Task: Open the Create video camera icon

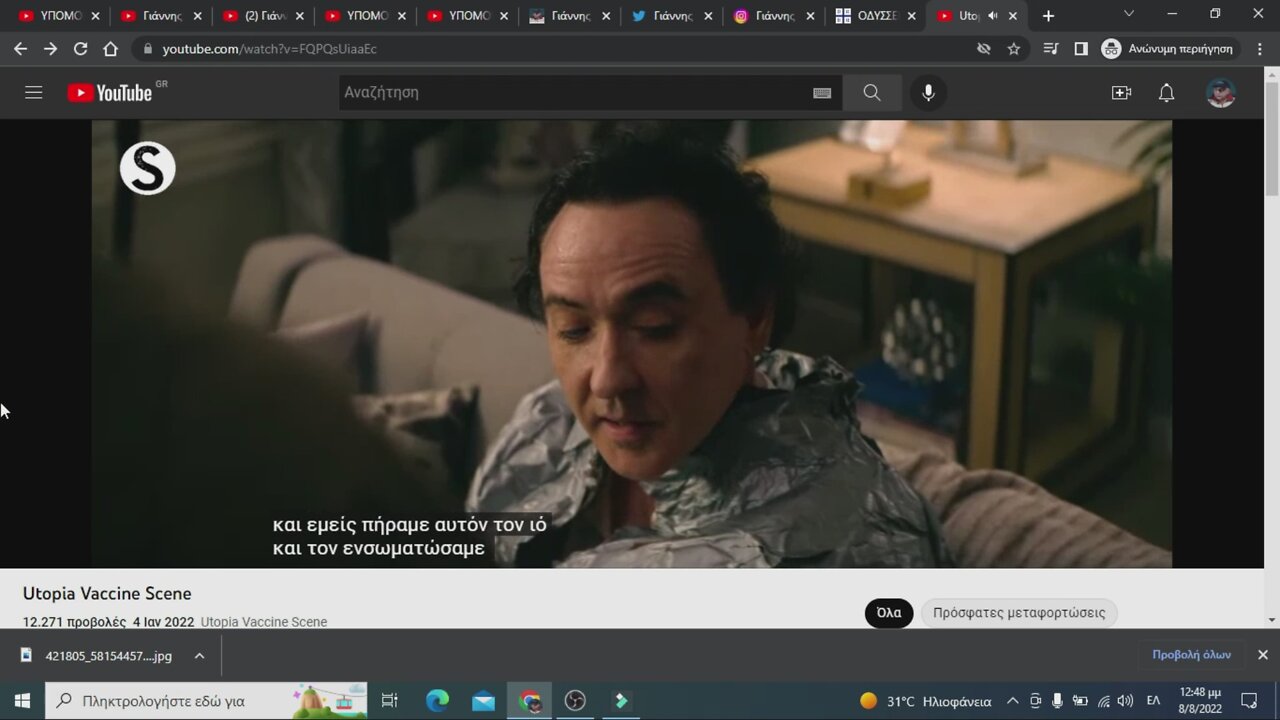Action: coord(1122,93)
